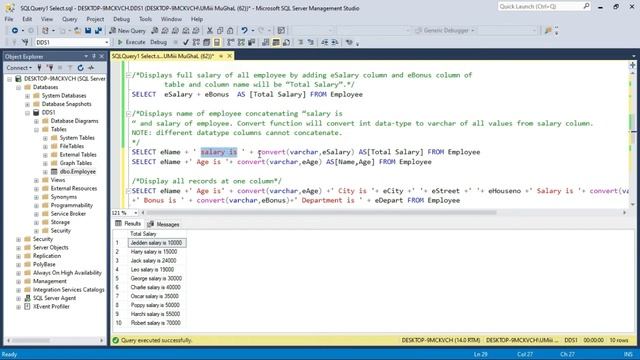Click the Decrease Indent icon
The width and height of the screenshot is (640, 360).
click(x=325, y=42)
